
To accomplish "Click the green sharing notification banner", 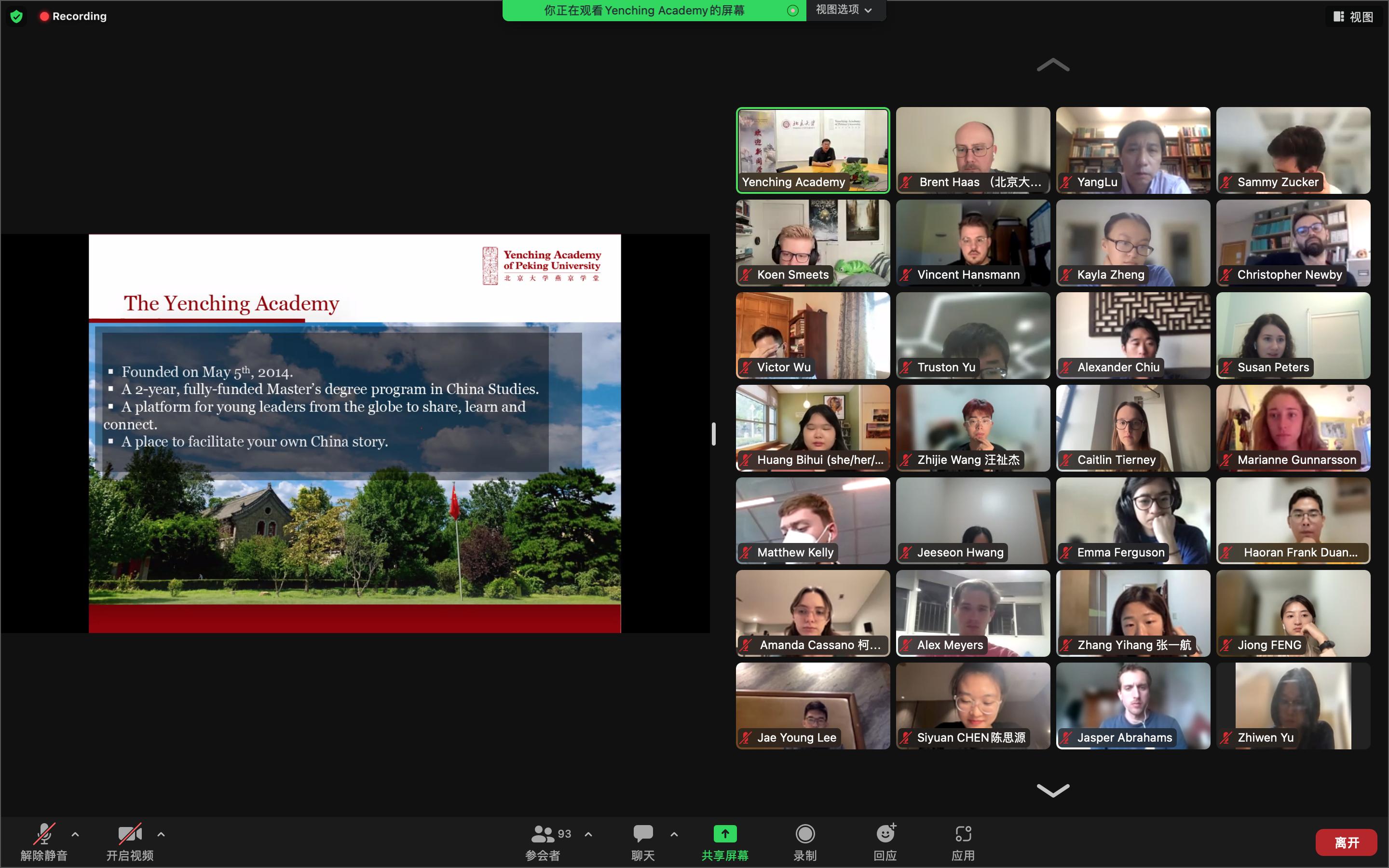I will point(644,10).
